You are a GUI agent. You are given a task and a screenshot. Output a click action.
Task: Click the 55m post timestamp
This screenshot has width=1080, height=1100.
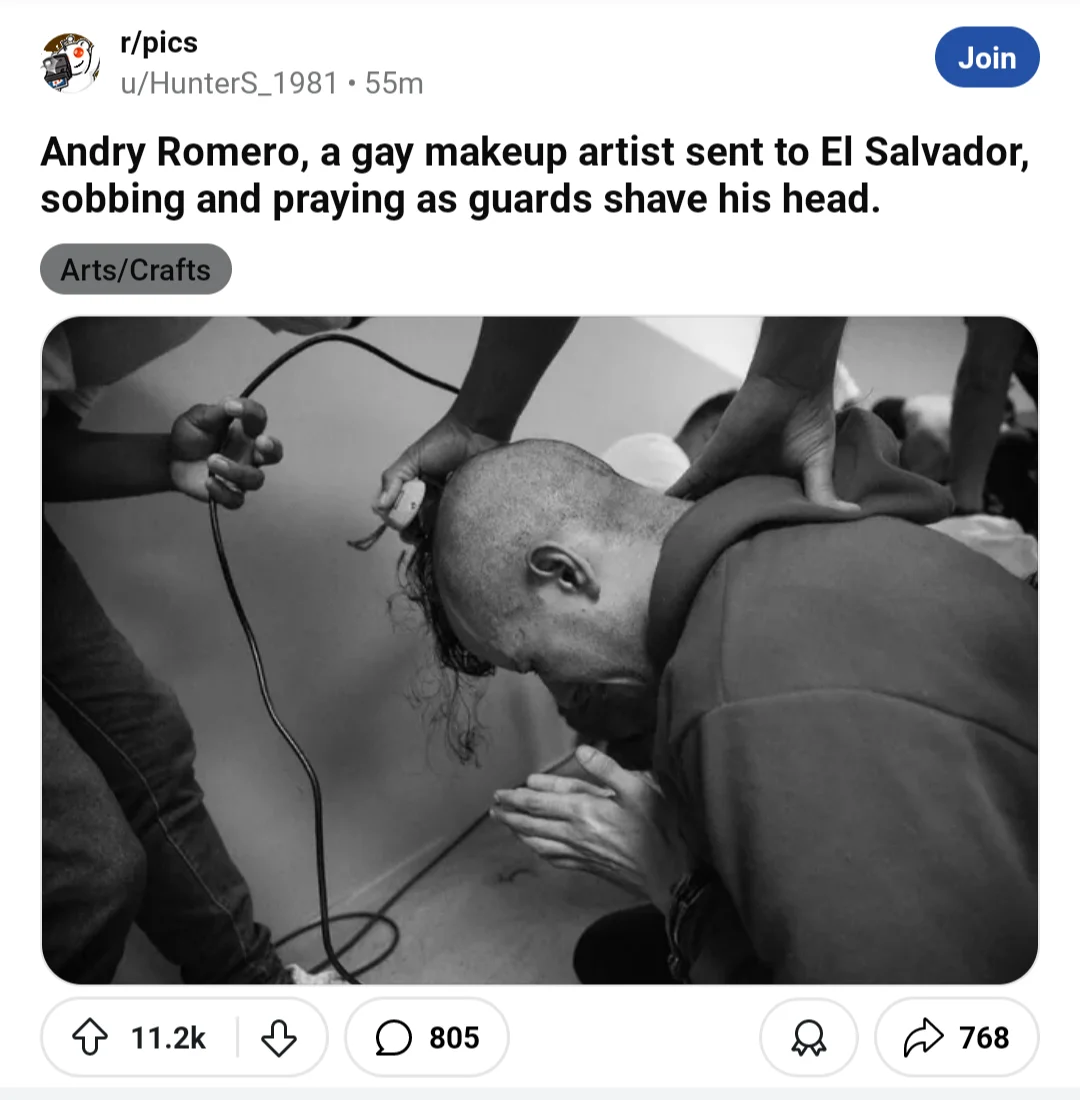[394, 83]
